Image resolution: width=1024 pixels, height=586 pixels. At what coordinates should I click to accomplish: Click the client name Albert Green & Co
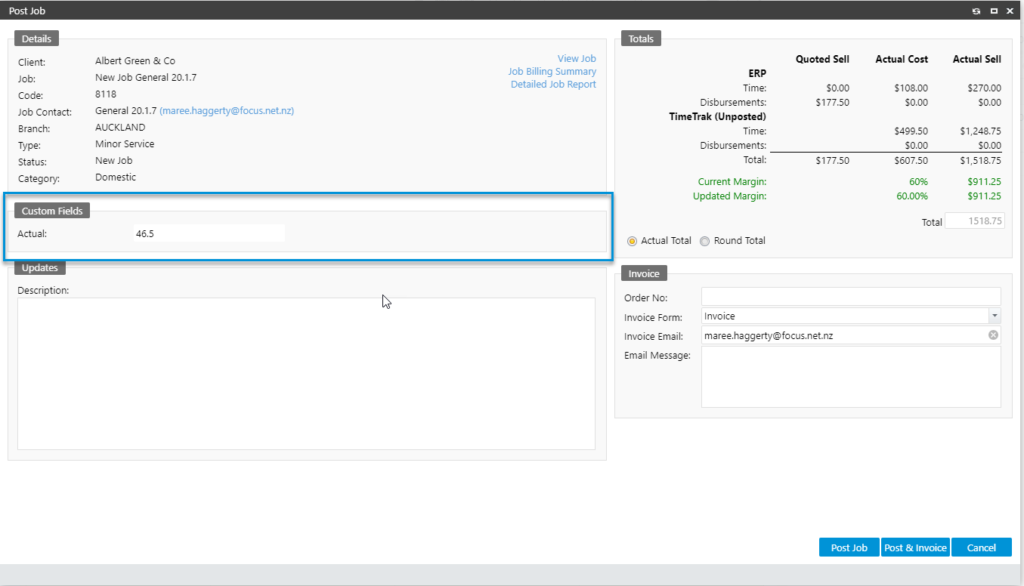pos(135,61)
